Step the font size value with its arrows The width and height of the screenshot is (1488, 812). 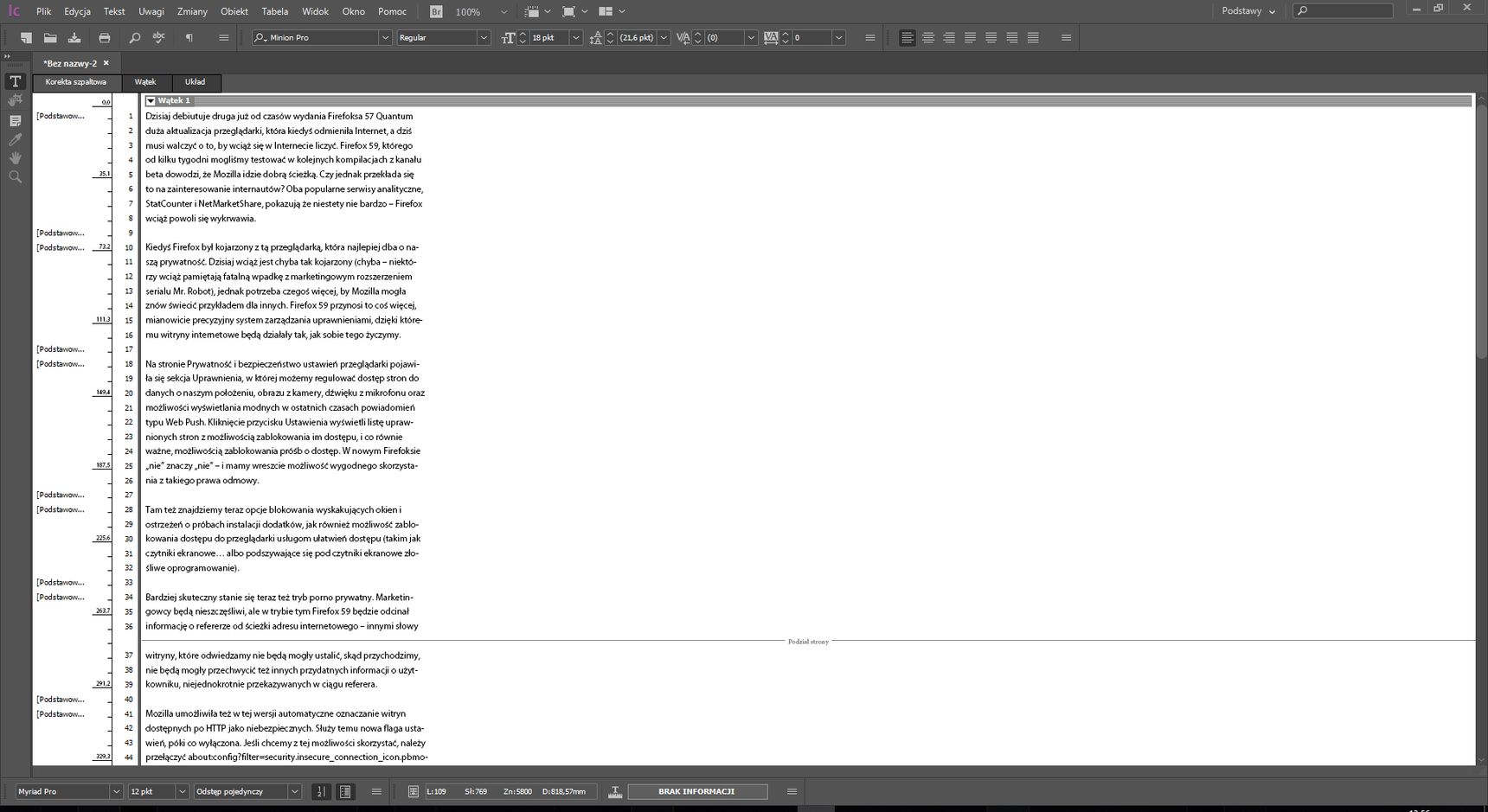tap(523, 38)
